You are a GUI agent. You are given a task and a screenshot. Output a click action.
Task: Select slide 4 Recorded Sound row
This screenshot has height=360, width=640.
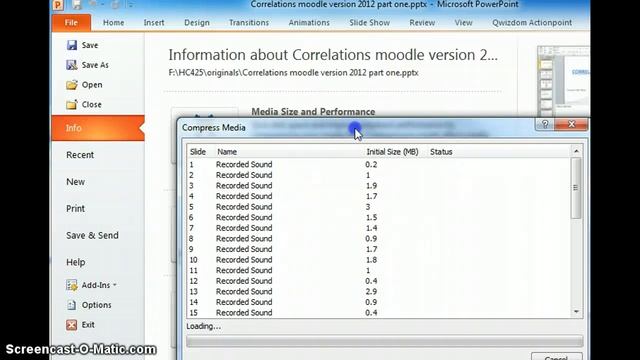point(379,196)
